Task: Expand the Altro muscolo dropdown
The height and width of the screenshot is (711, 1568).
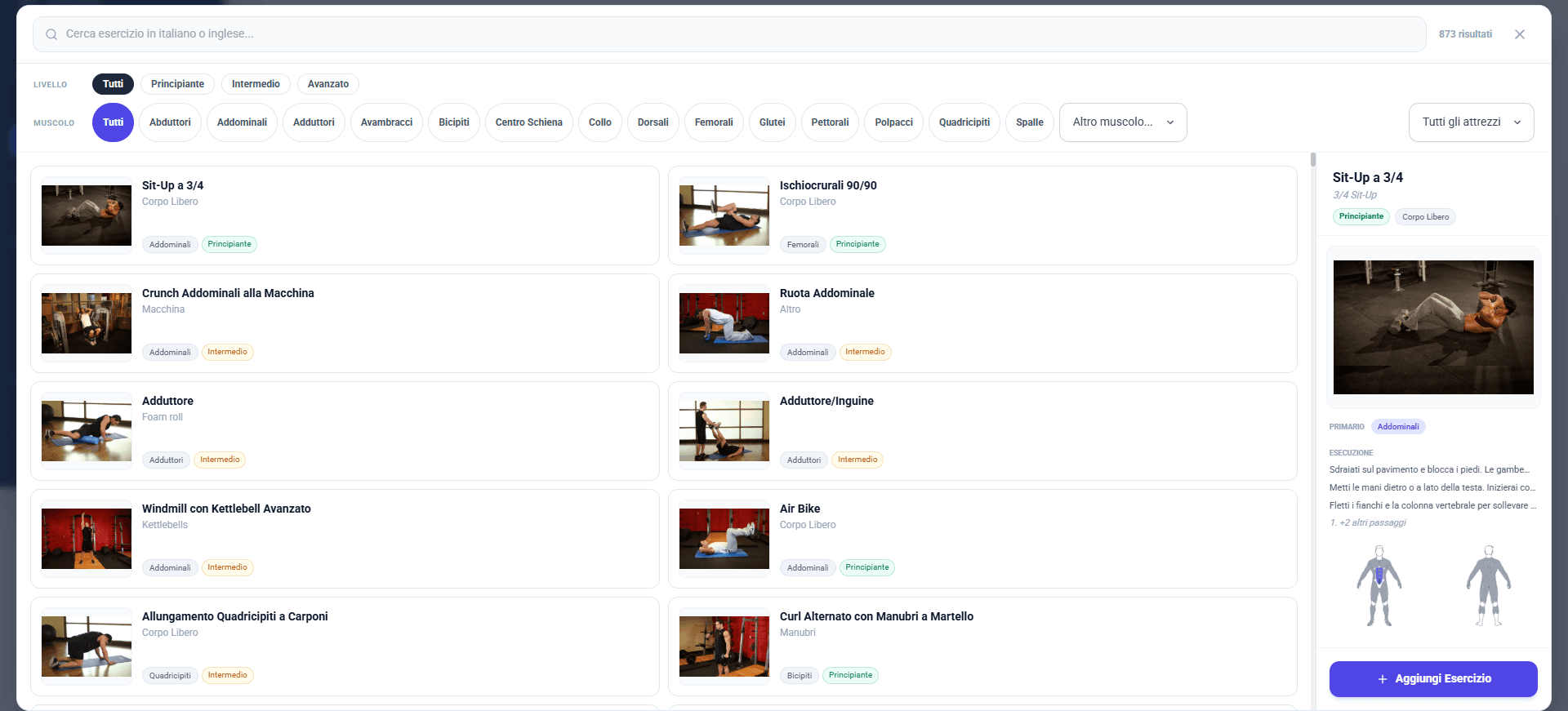Action: coord(1122,122)
